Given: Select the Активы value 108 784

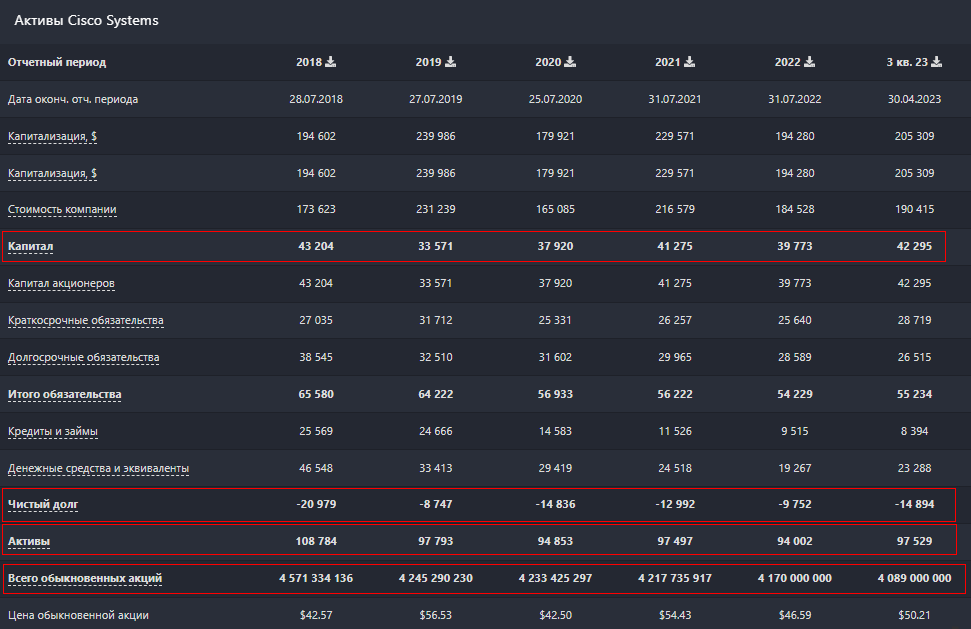Looking at the screenshot, I should pyautogui.click(x=316, y=541).
